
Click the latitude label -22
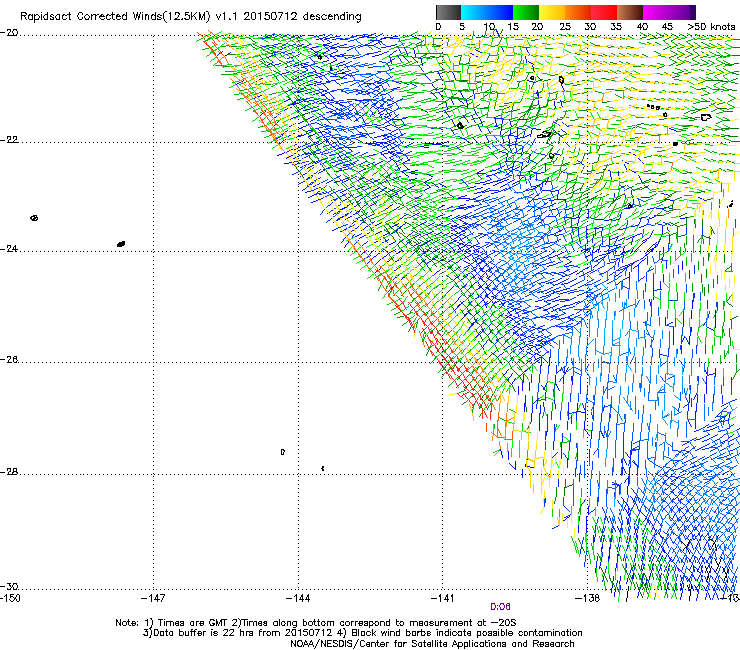9,140
